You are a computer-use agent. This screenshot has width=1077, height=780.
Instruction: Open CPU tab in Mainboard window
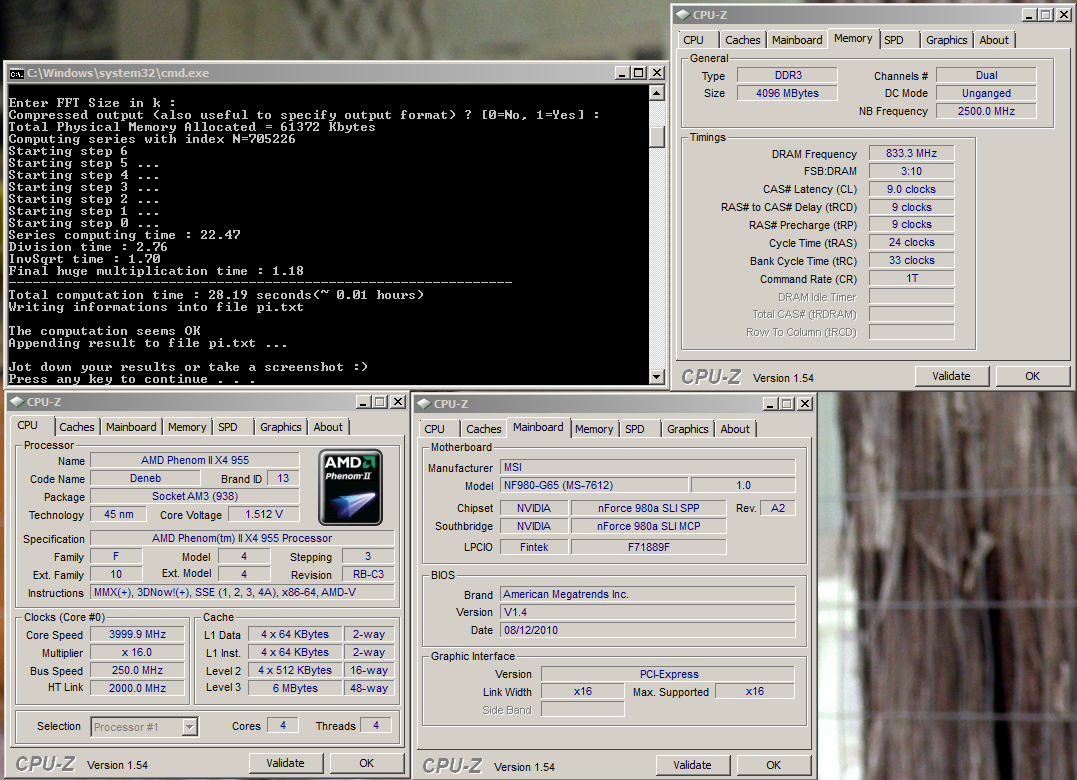tap(434, 429)
